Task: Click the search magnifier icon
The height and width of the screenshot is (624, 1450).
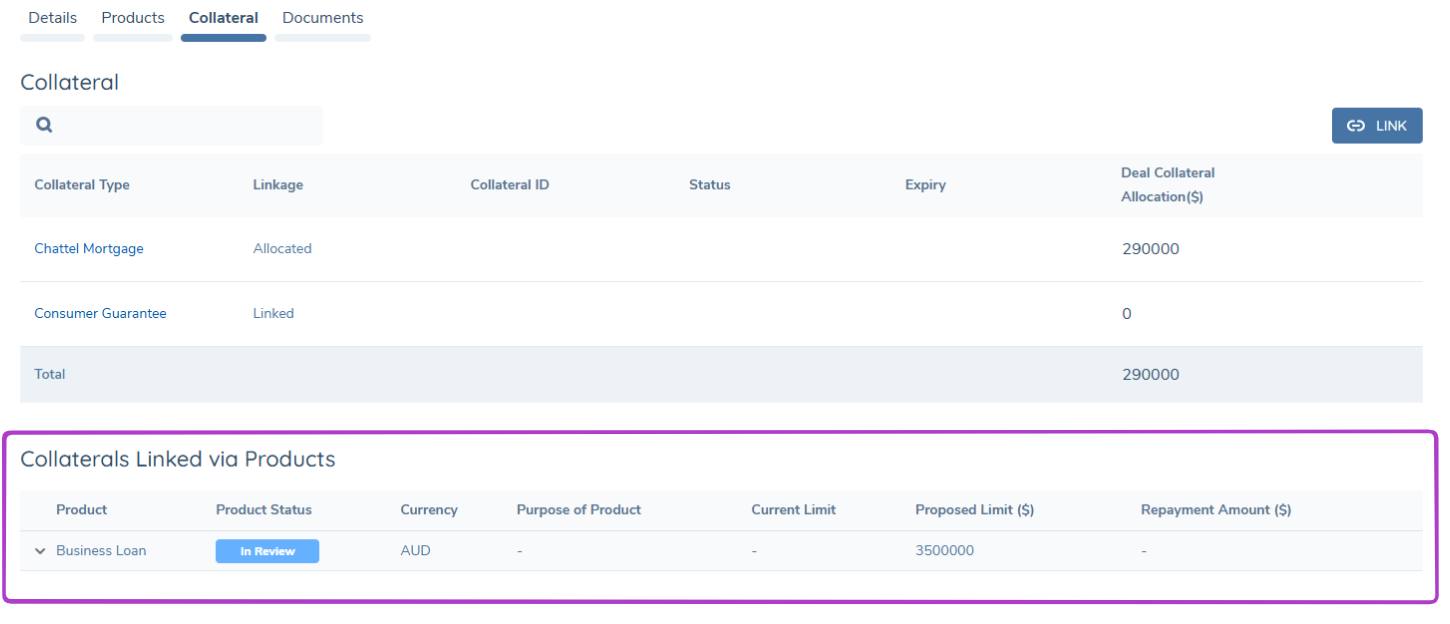Action: point(44,125)
